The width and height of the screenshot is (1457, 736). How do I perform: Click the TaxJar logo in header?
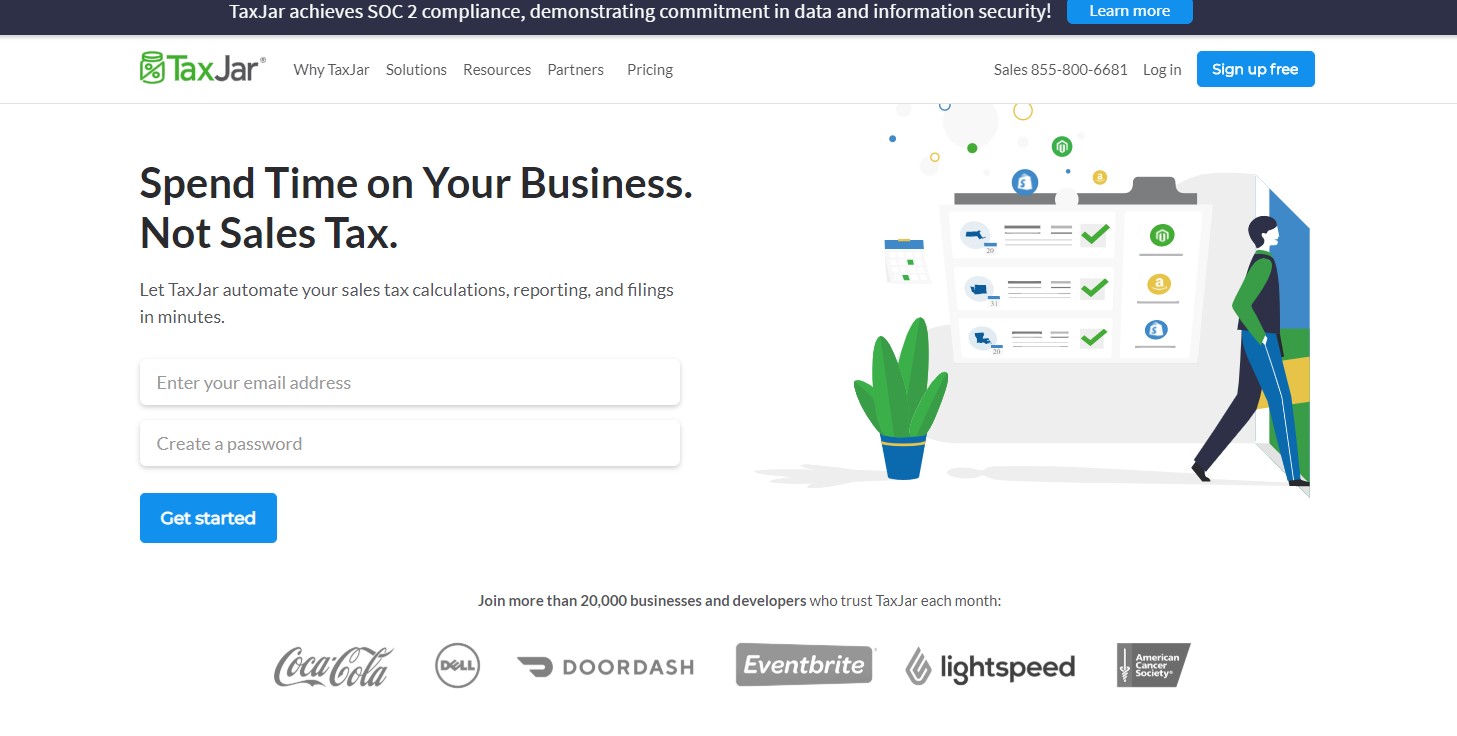tap(203, 68)
